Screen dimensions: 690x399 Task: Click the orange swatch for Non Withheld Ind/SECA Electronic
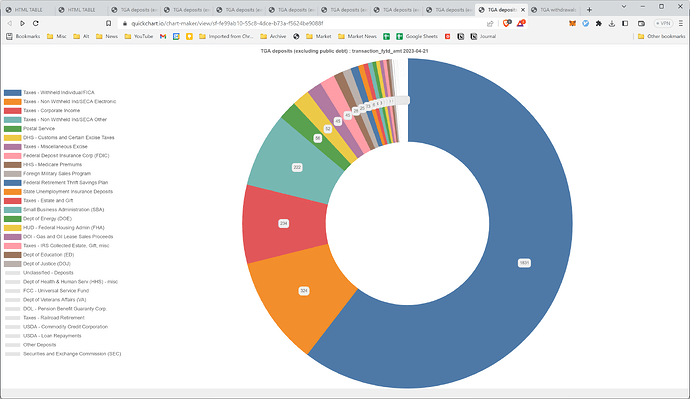coord(12,102)
